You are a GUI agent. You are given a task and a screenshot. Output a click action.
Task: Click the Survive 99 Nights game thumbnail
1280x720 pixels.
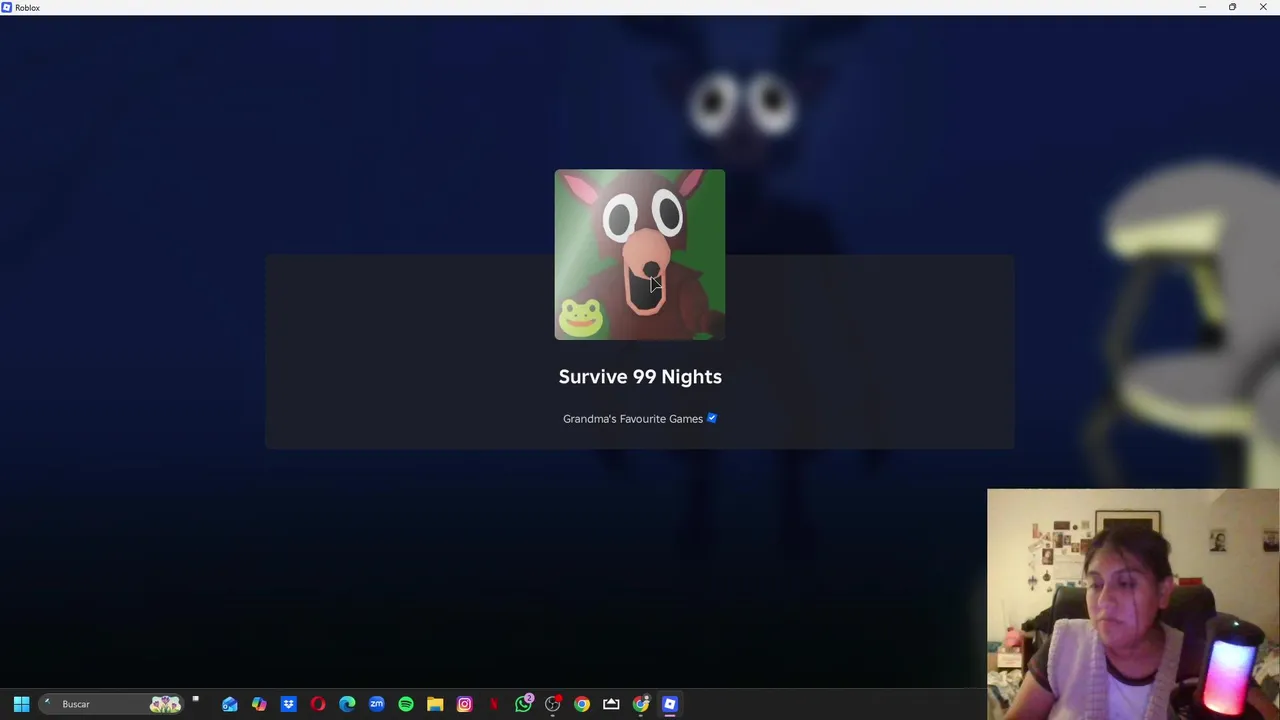(x=640, y=255)
